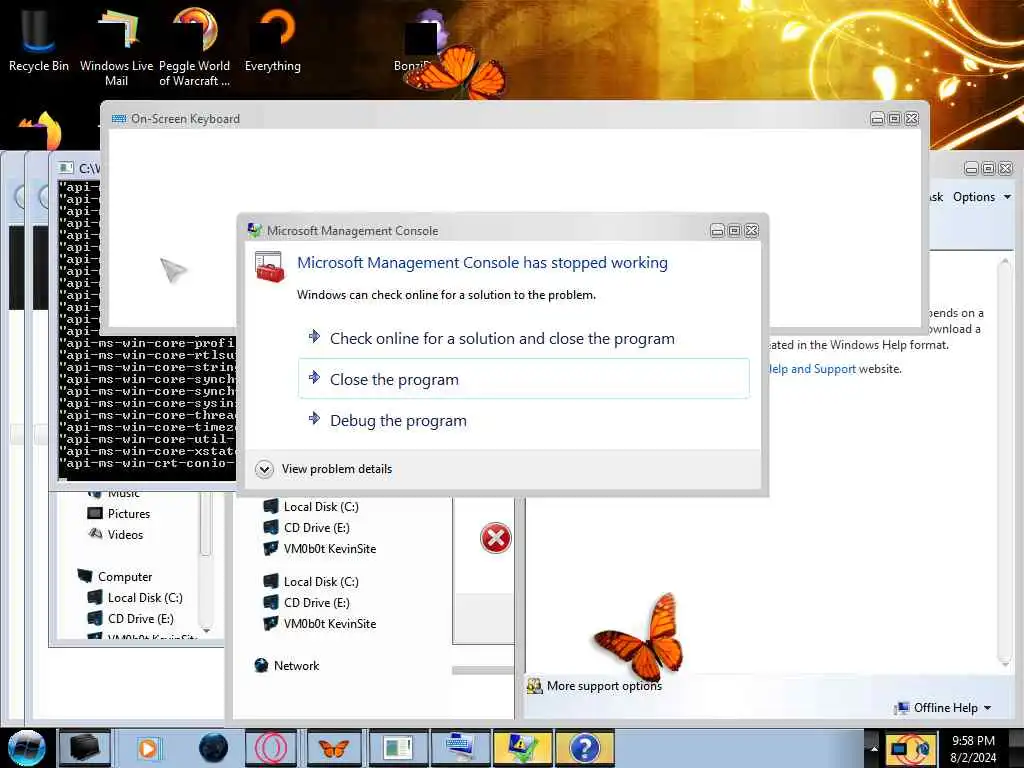The image size is (1024, 768).
Task: Click the left tree scrollbar down arrow
Action: pos(206,630)
